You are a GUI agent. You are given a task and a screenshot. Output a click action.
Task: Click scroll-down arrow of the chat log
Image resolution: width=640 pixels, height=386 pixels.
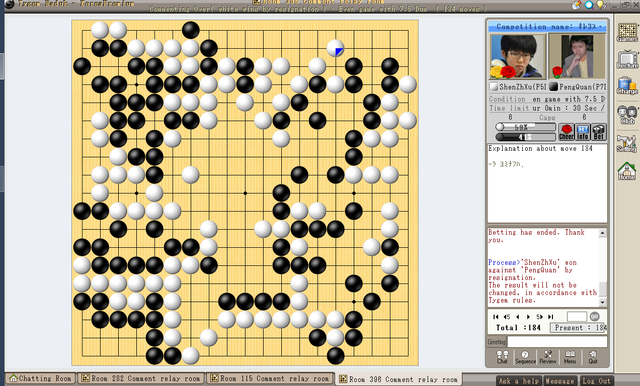(x=602, y=302)
